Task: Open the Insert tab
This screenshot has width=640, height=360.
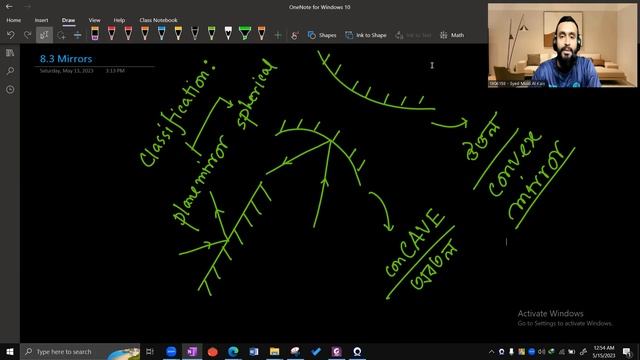Action: click(41, 20)
